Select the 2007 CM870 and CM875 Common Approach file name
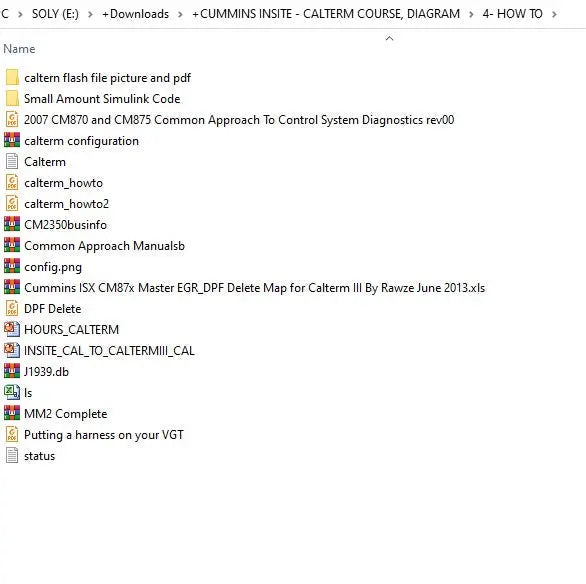The width and height of the screenshot is (586, 584). tap(239, 120)
